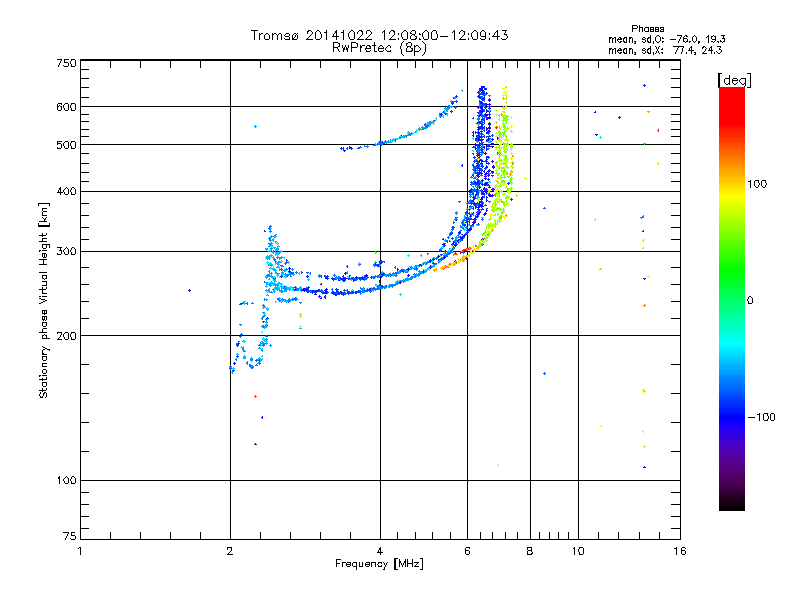Click the 'Phases' heading text
Viewport: 800px width, 600px height.
(647, 29)
